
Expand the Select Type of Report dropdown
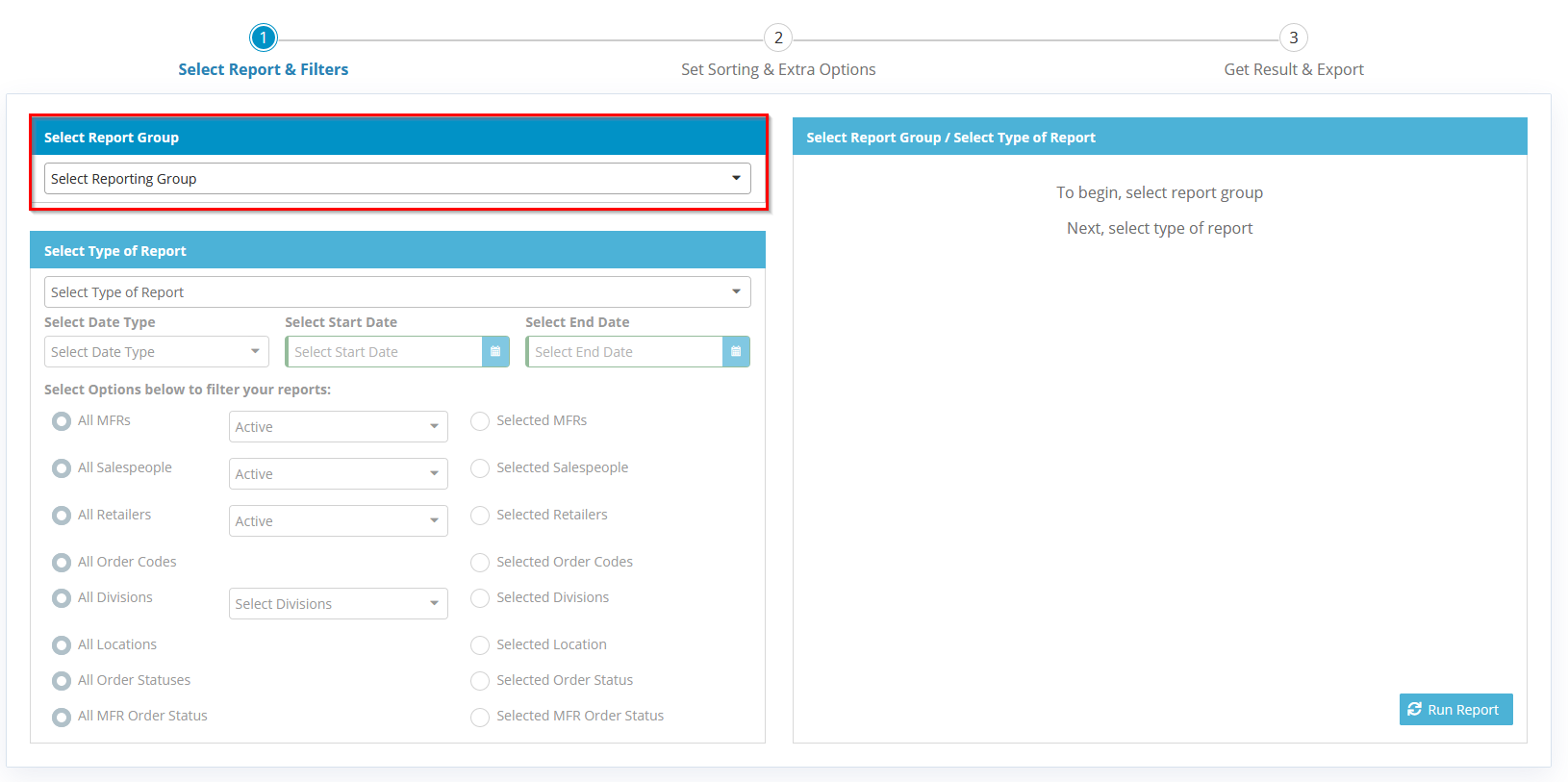point(397,292)
